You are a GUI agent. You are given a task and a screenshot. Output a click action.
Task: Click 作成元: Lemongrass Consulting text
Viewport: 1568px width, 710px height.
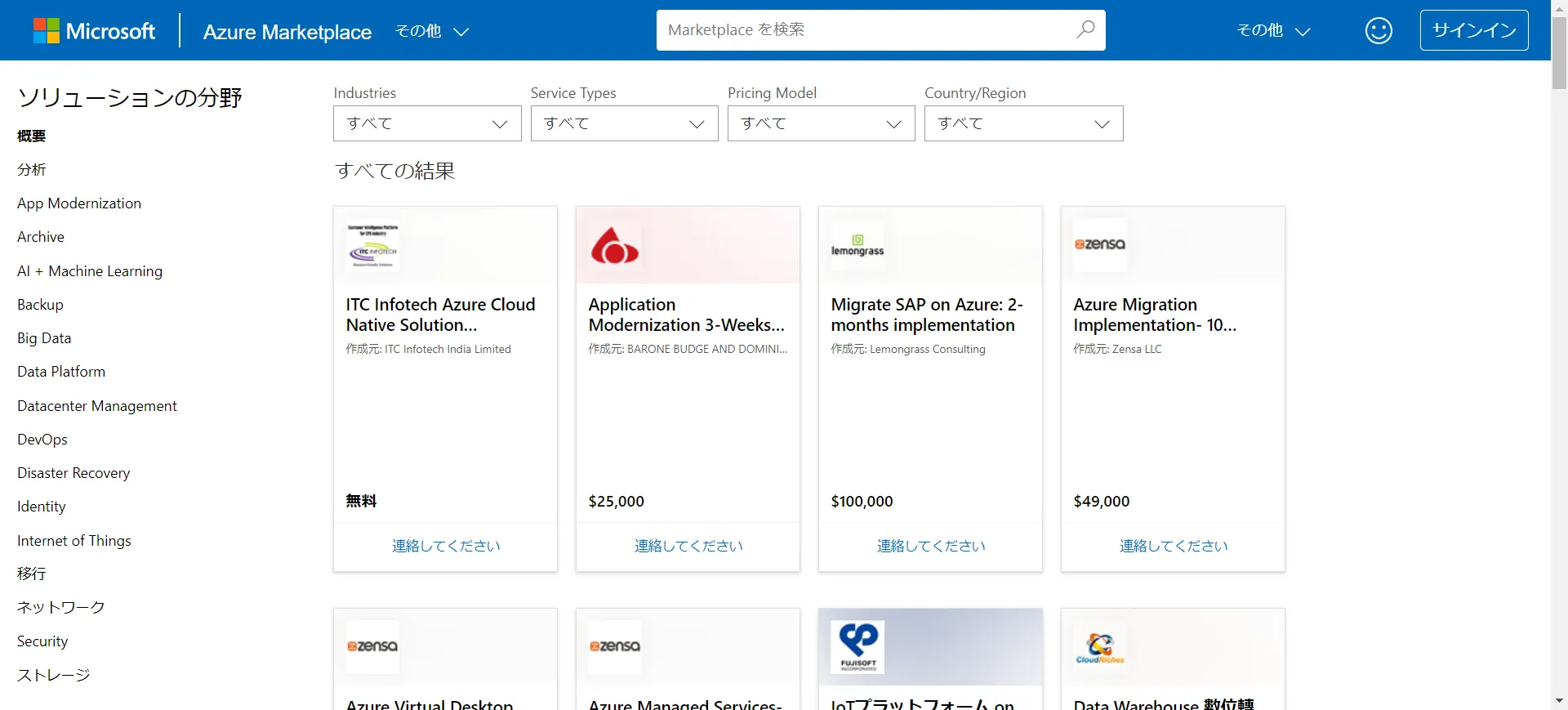pos(908,349)
